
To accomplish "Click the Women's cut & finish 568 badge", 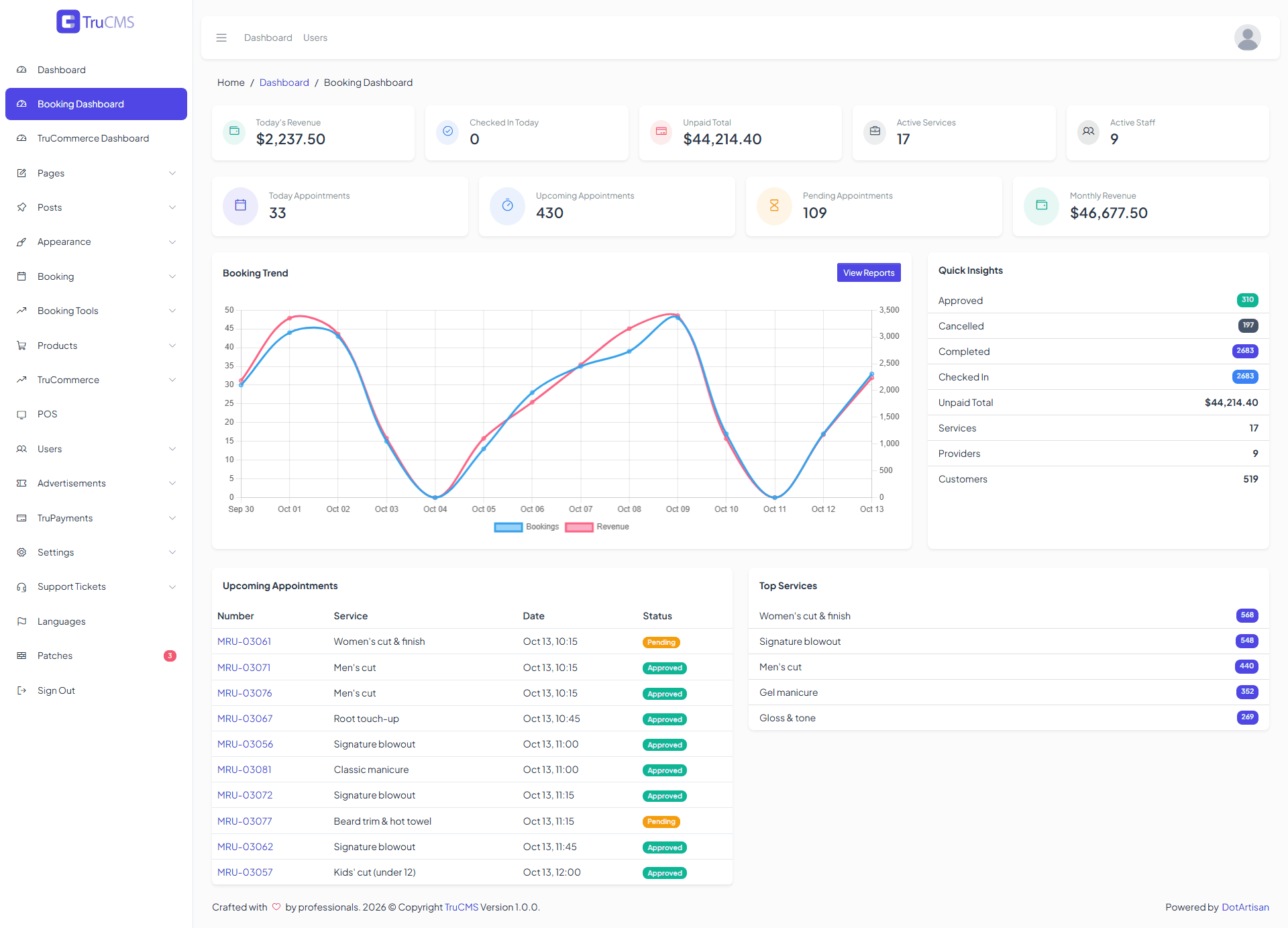I will [1247, 615].
